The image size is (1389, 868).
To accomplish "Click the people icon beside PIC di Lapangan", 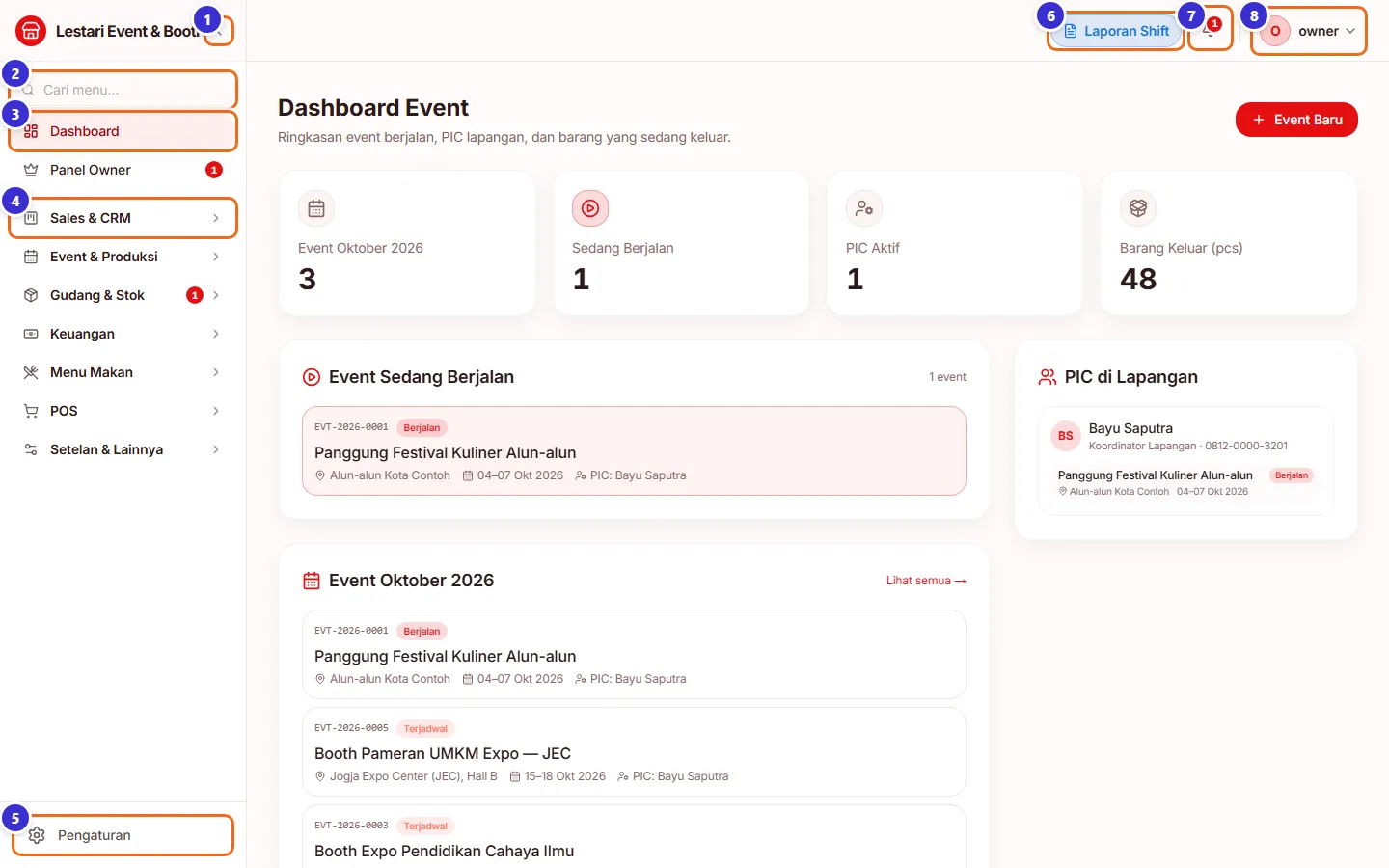I will point(1048,377).
